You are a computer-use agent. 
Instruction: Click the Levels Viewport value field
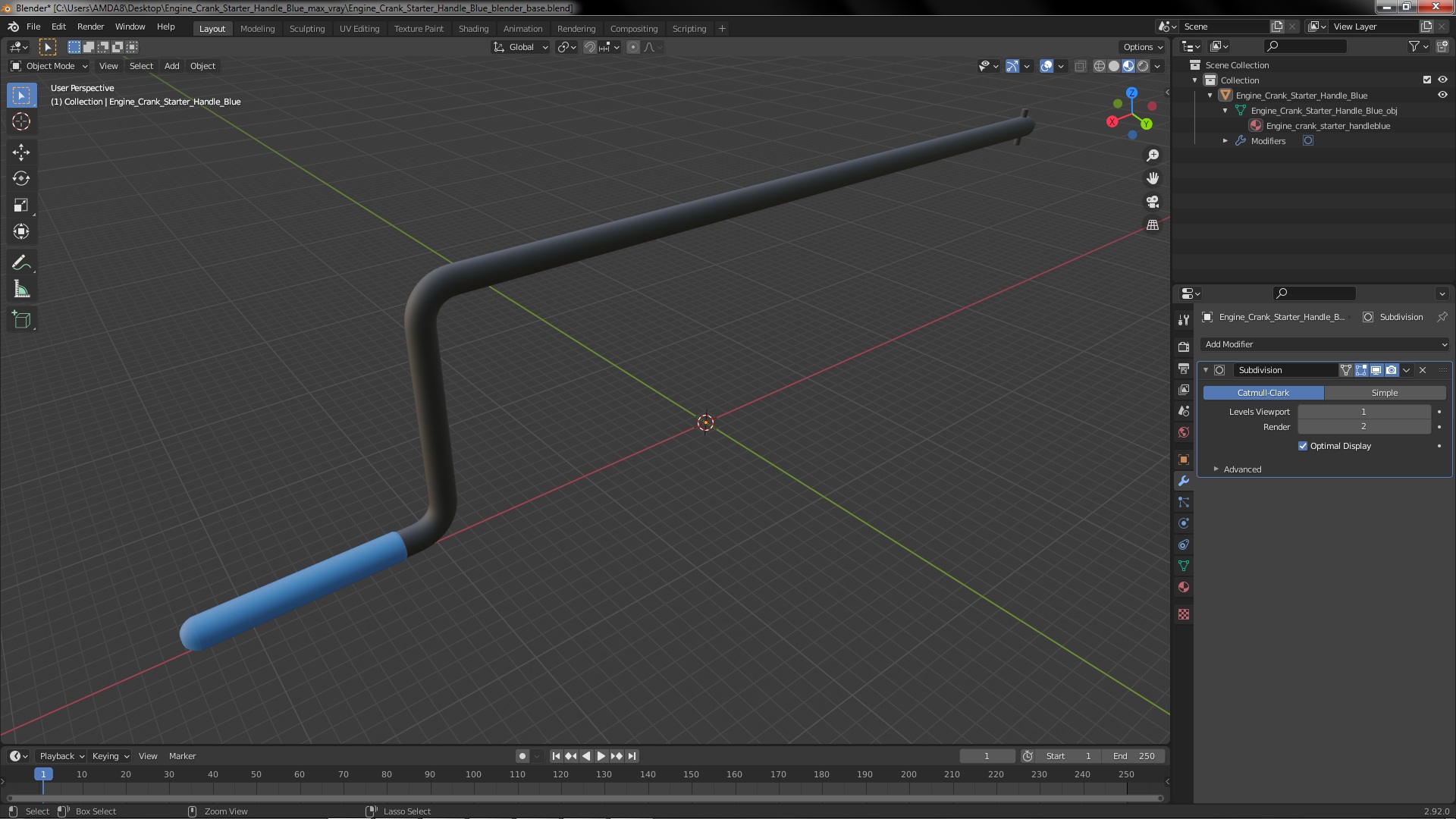(1363, 412)
